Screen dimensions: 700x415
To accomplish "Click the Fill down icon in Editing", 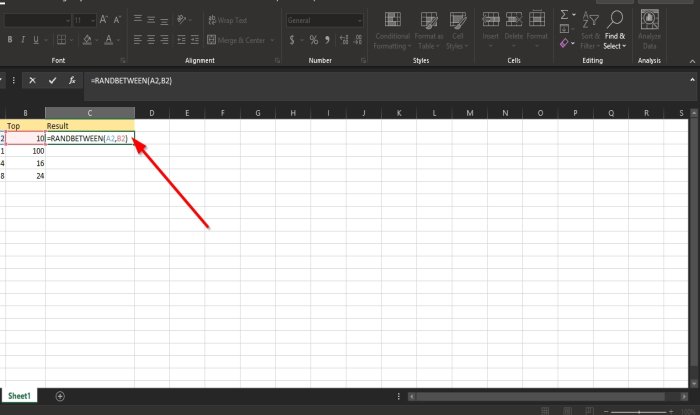I will 564,29.
